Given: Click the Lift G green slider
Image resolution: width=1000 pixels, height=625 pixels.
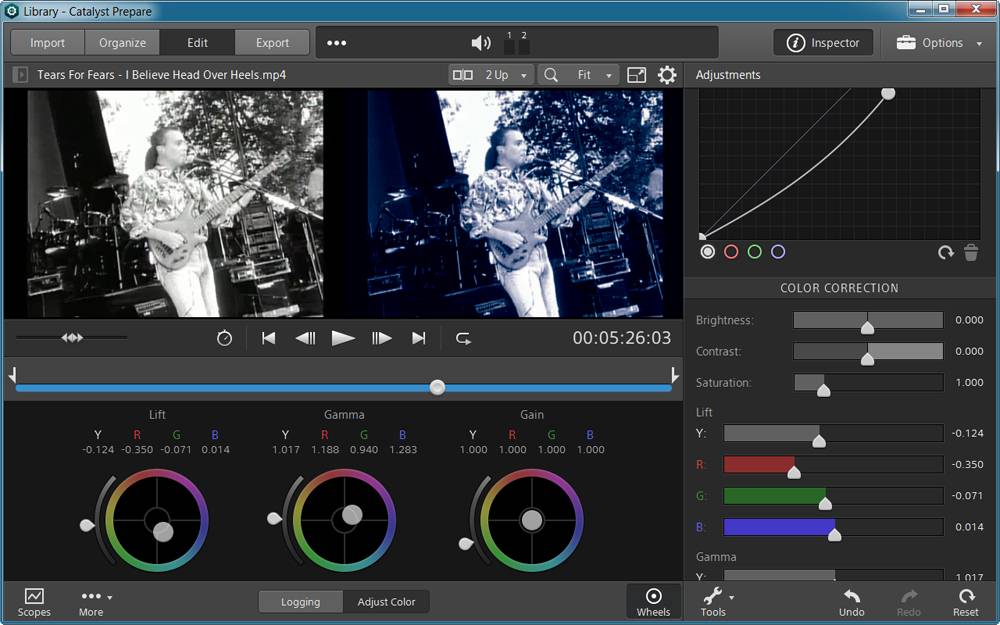Looking at the screenshot, I should [x=833, y=496].
